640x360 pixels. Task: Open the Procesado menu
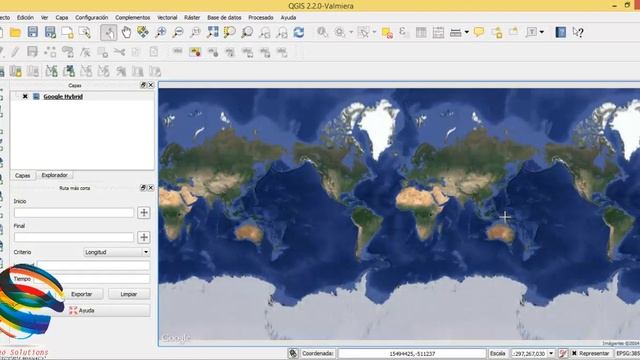(x=261, y=18)
